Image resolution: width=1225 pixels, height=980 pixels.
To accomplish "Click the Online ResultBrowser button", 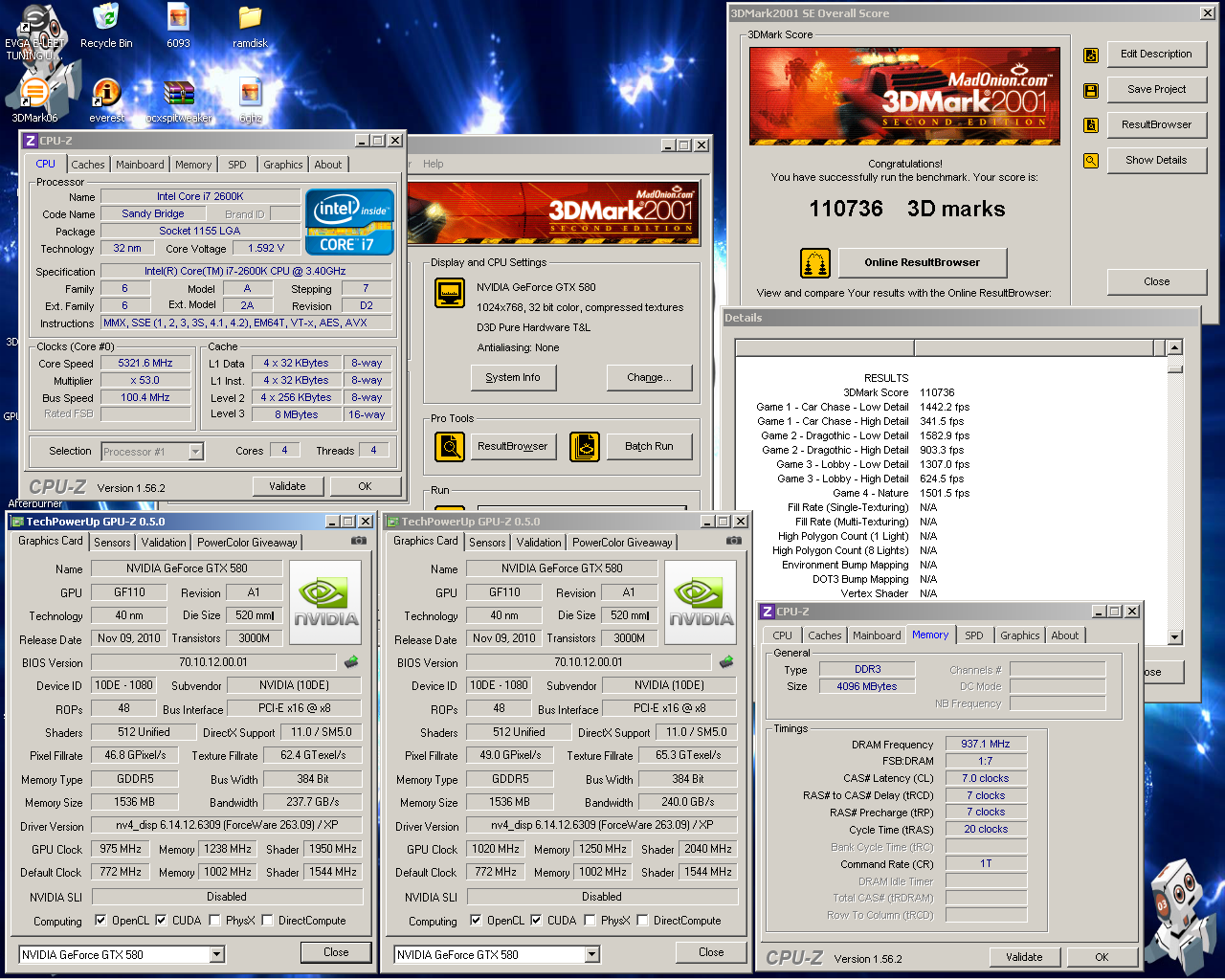I will click(x=923, y=262).
